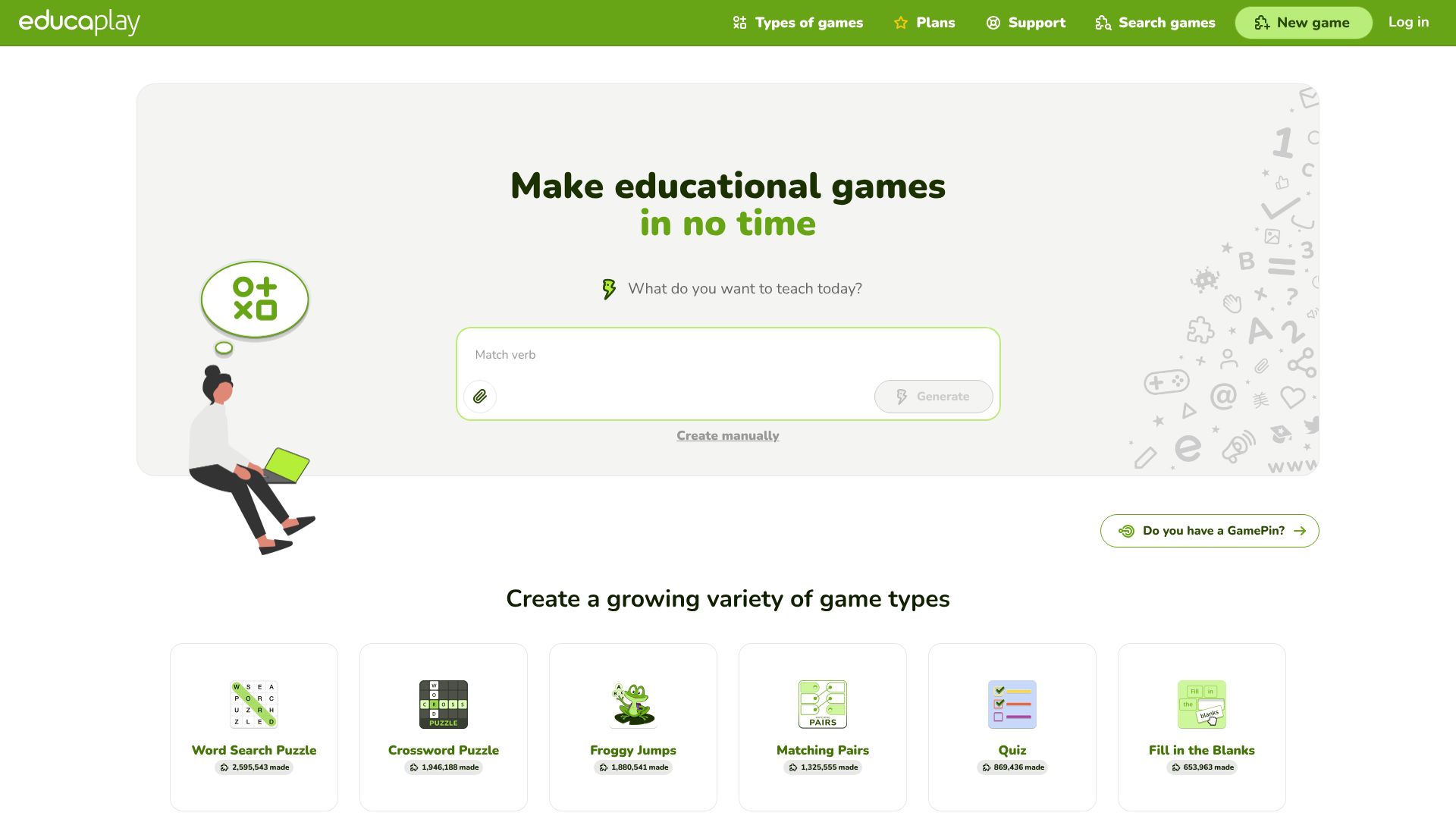
Task: Click the 1,880,541 made badge
Action: 633,767
